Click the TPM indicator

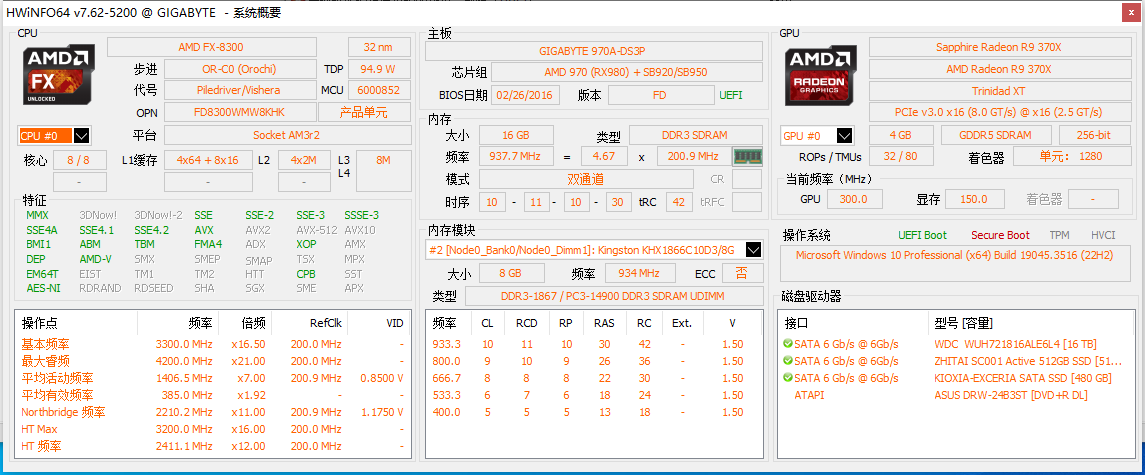click(1059, 236)
